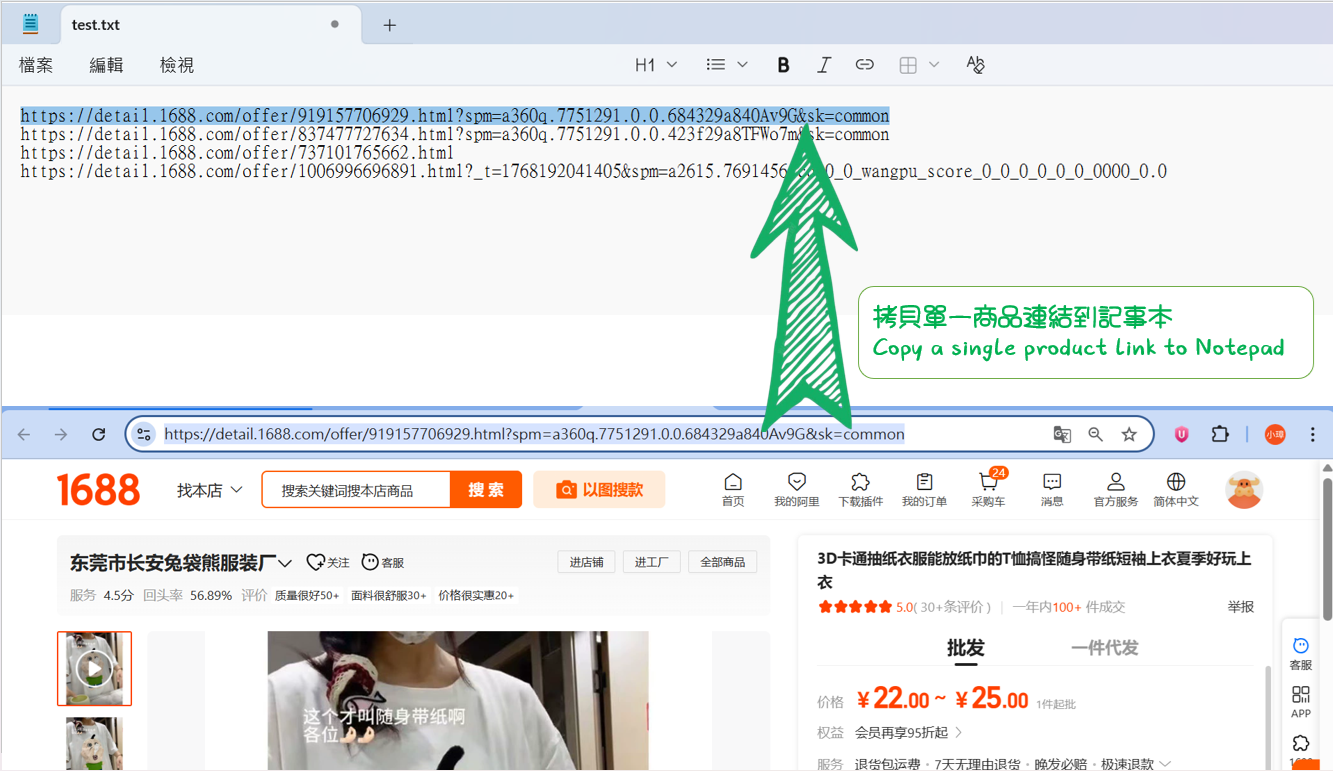Expand the 找本店 search scope dropdown
The height and width of the screenshot is (771, 1333).
coord(209,490)
